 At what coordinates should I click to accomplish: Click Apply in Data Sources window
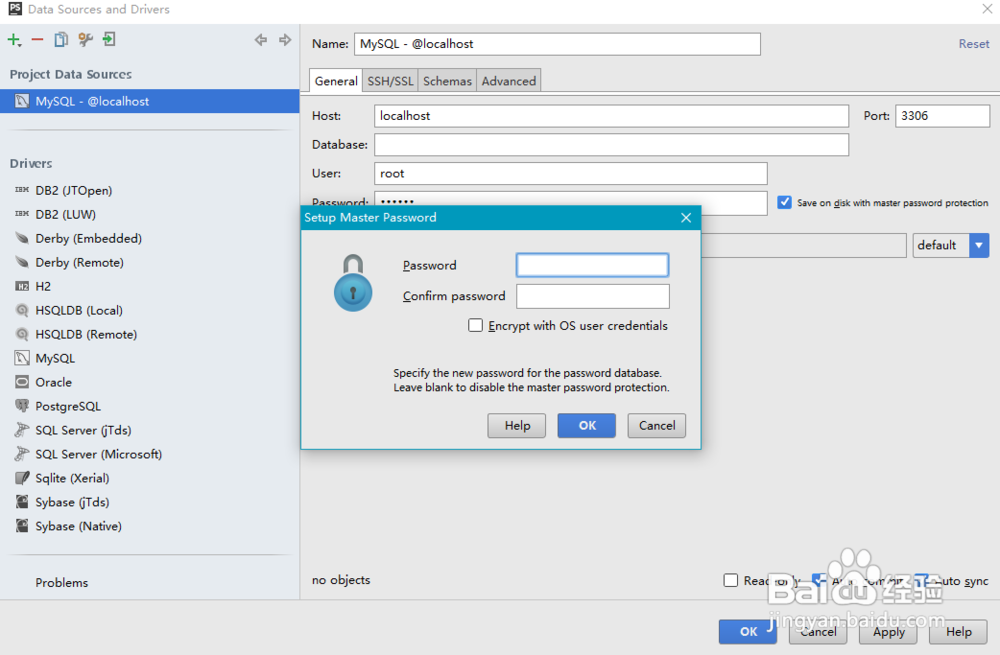888,631
